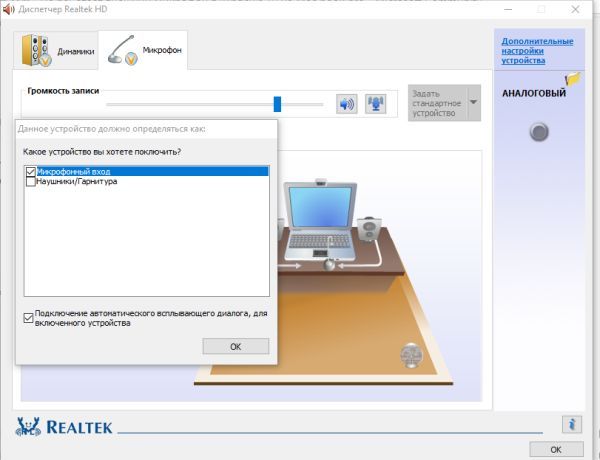This screenshot has height=460, width=600.
Task: Click the Realtek HD speaker title icon
Action: tap(8, 9)
